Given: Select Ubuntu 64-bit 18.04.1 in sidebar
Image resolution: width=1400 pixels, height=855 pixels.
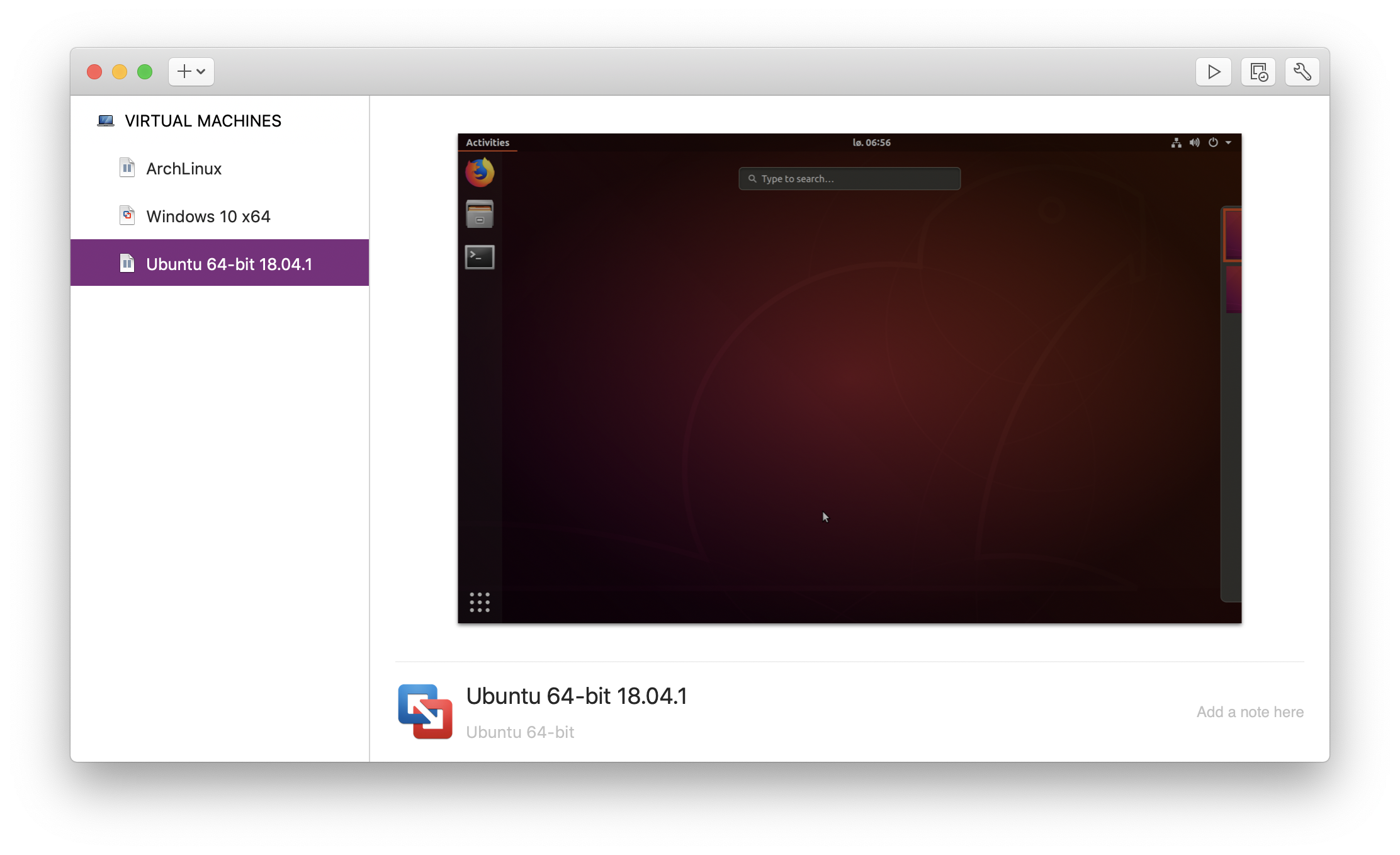Looking at the screenshot, I should (229, 264).
